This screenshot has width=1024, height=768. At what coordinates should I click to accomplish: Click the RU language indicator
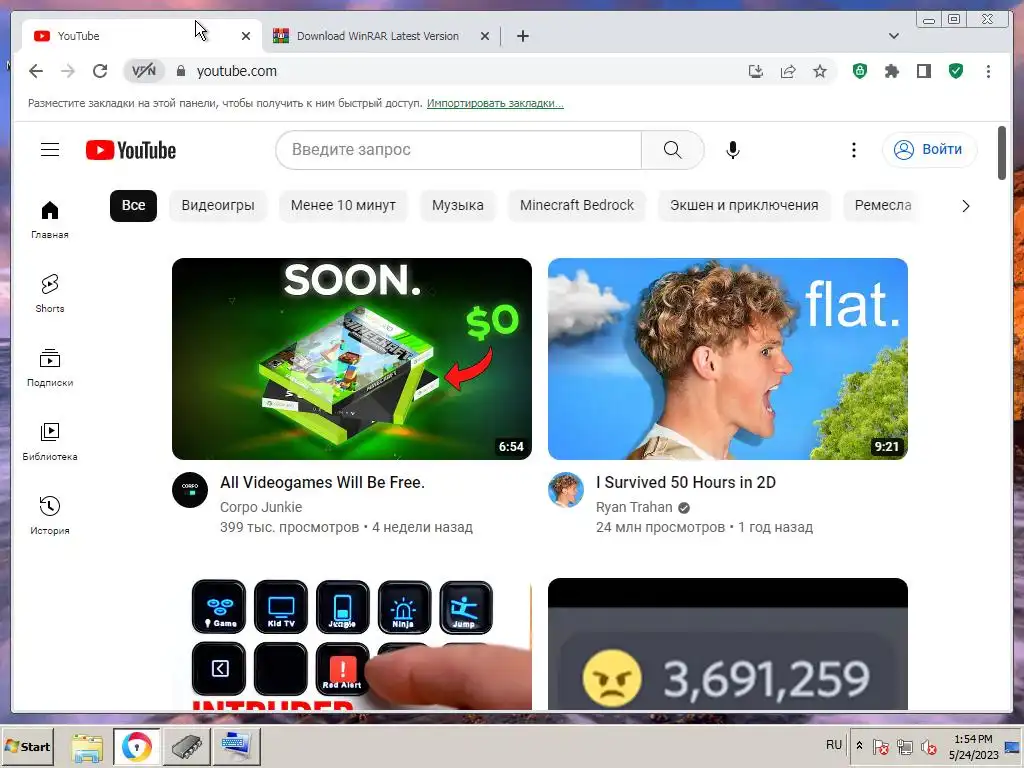(833, 745)
